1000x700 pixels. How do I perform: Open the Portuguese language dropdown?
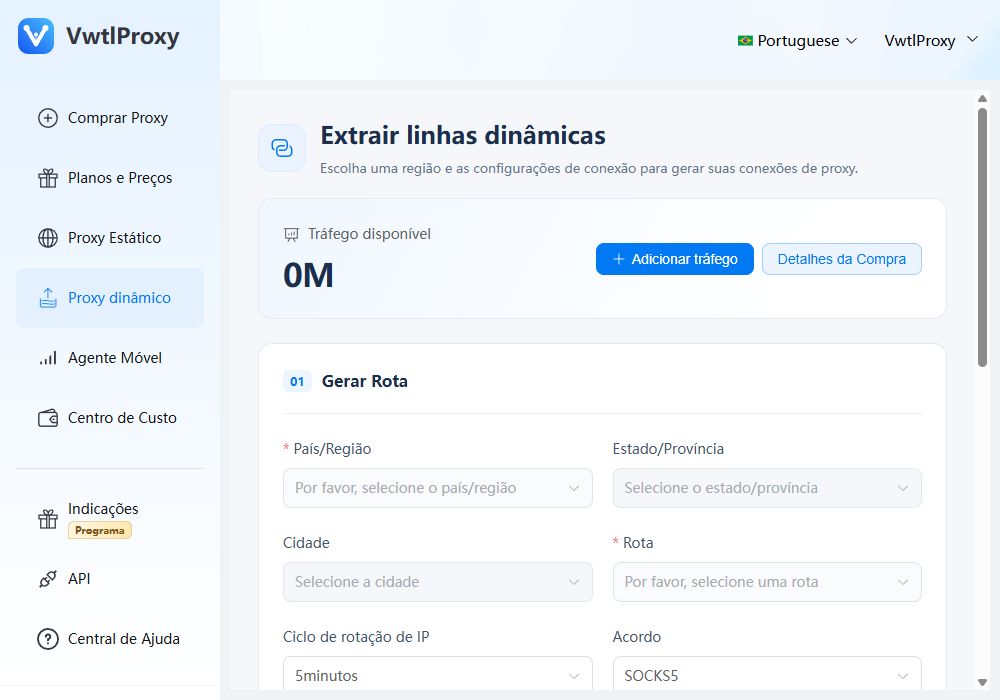[797, 41]
